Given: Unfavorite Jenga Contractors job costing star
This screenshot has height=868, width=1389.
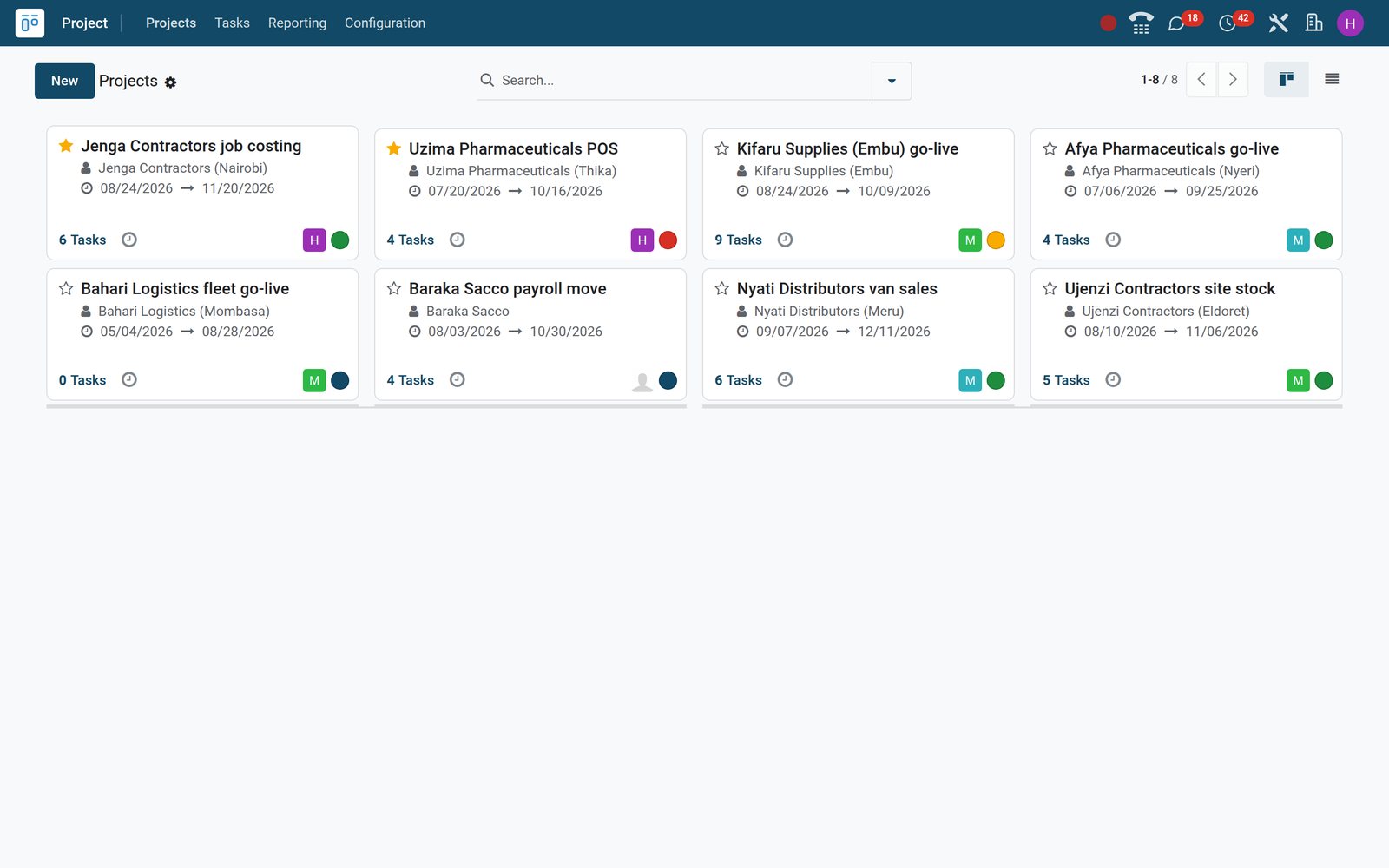Looking at the screenshot, I should pyautogui.click(x=66, y=146).
